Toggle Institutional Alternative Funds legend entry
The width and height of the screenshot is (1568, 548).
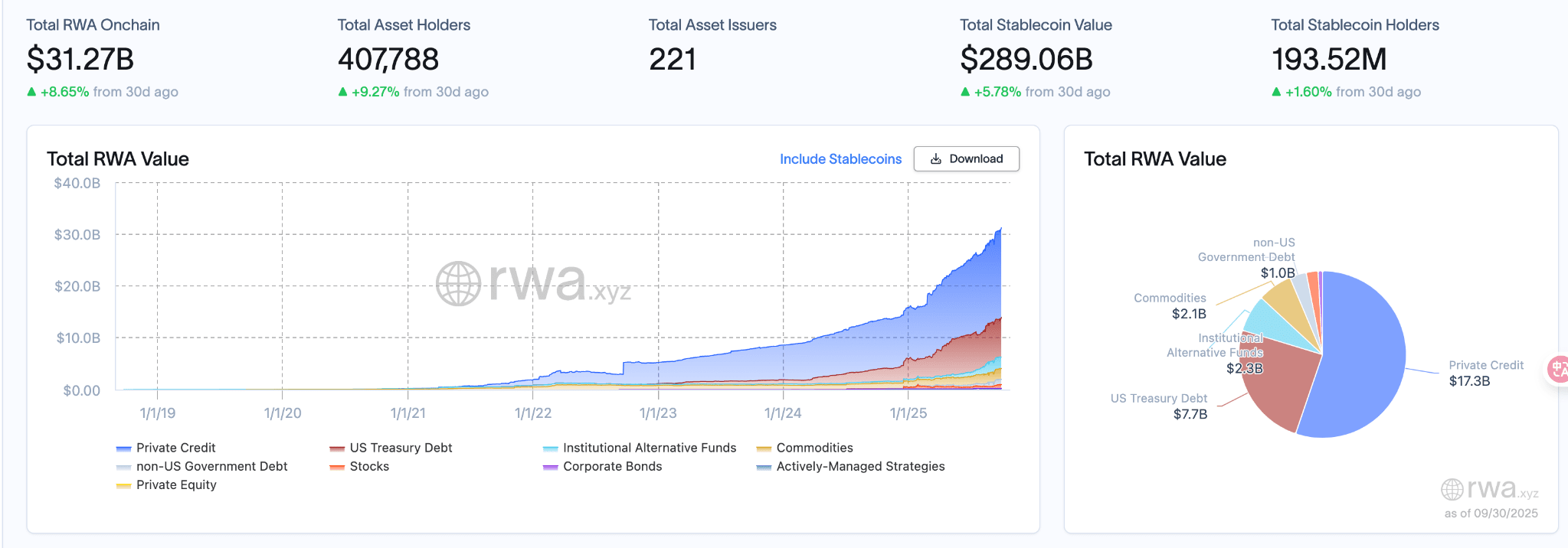pyautogui.click(x=640, y=448)
